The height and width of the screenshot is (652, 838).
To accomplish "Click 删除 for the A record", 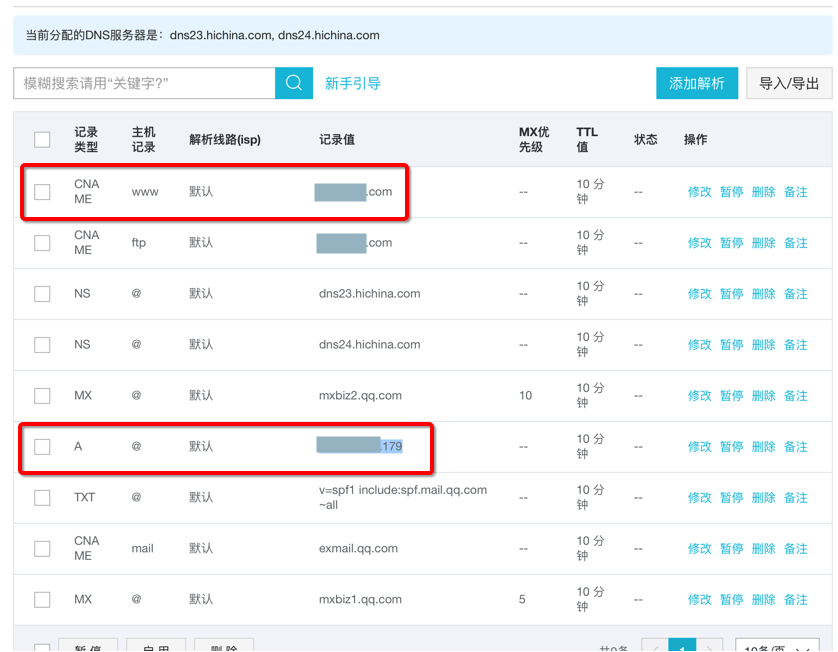I will (763, 447).
